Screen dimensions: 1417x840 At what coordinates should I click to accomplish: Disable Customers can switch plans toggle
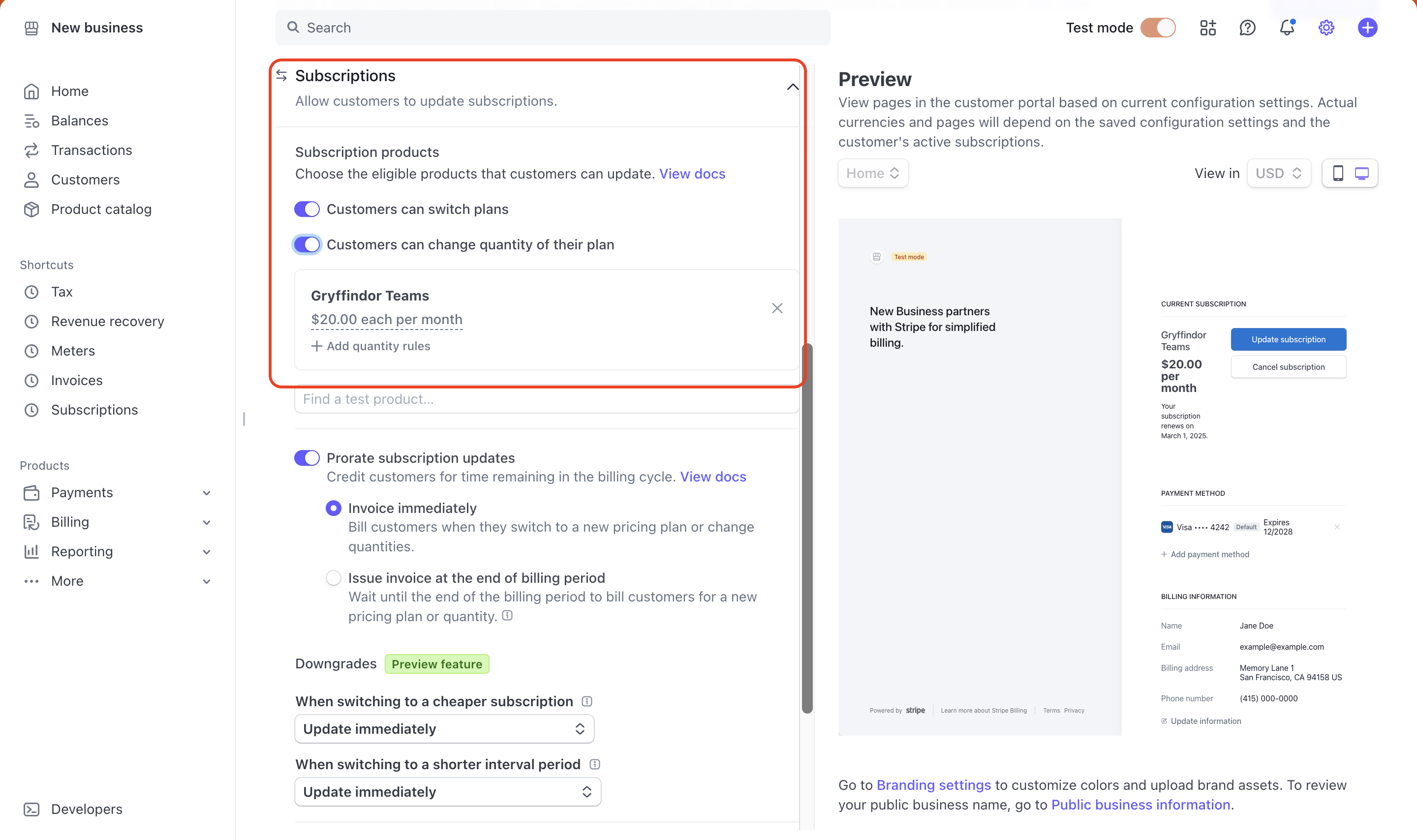(307, 210)
